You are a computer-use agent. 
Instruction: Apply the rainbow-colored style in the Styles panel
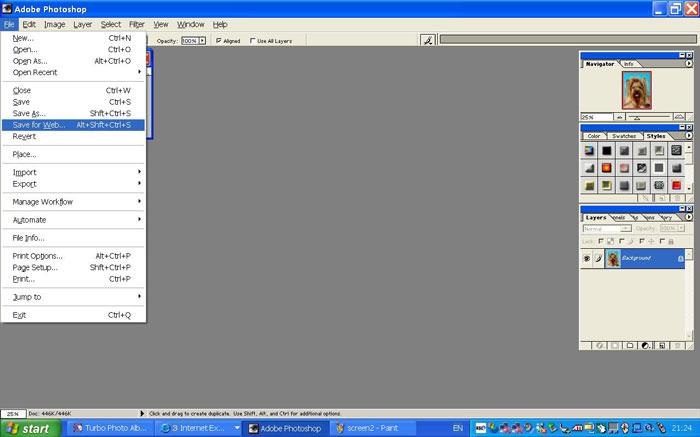589,150
